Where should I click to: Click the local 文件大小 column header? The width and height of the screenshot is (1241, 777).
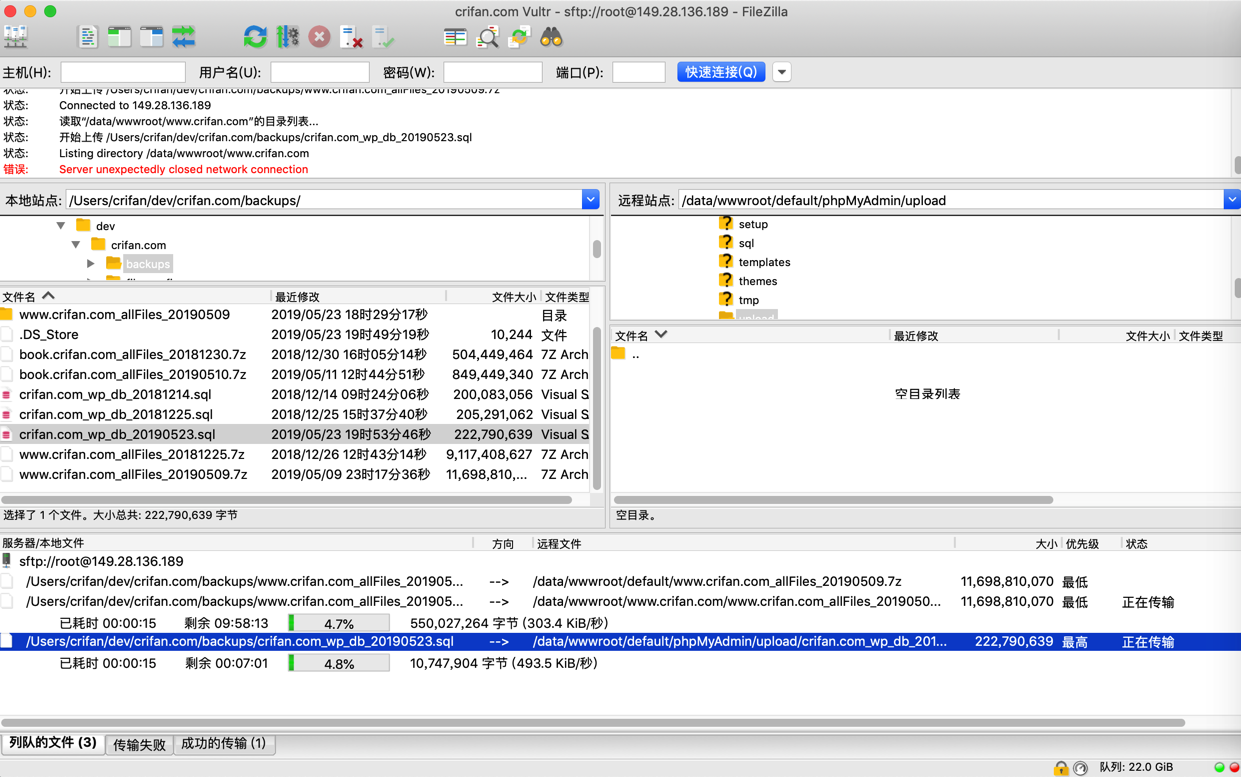tap(492, 297)
